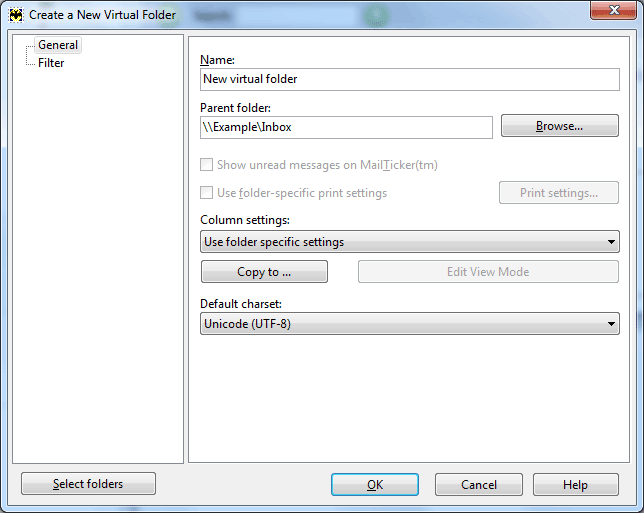Screen dimensions: 644x513
Task: Click into the Name text field
Action: point(409,79)
